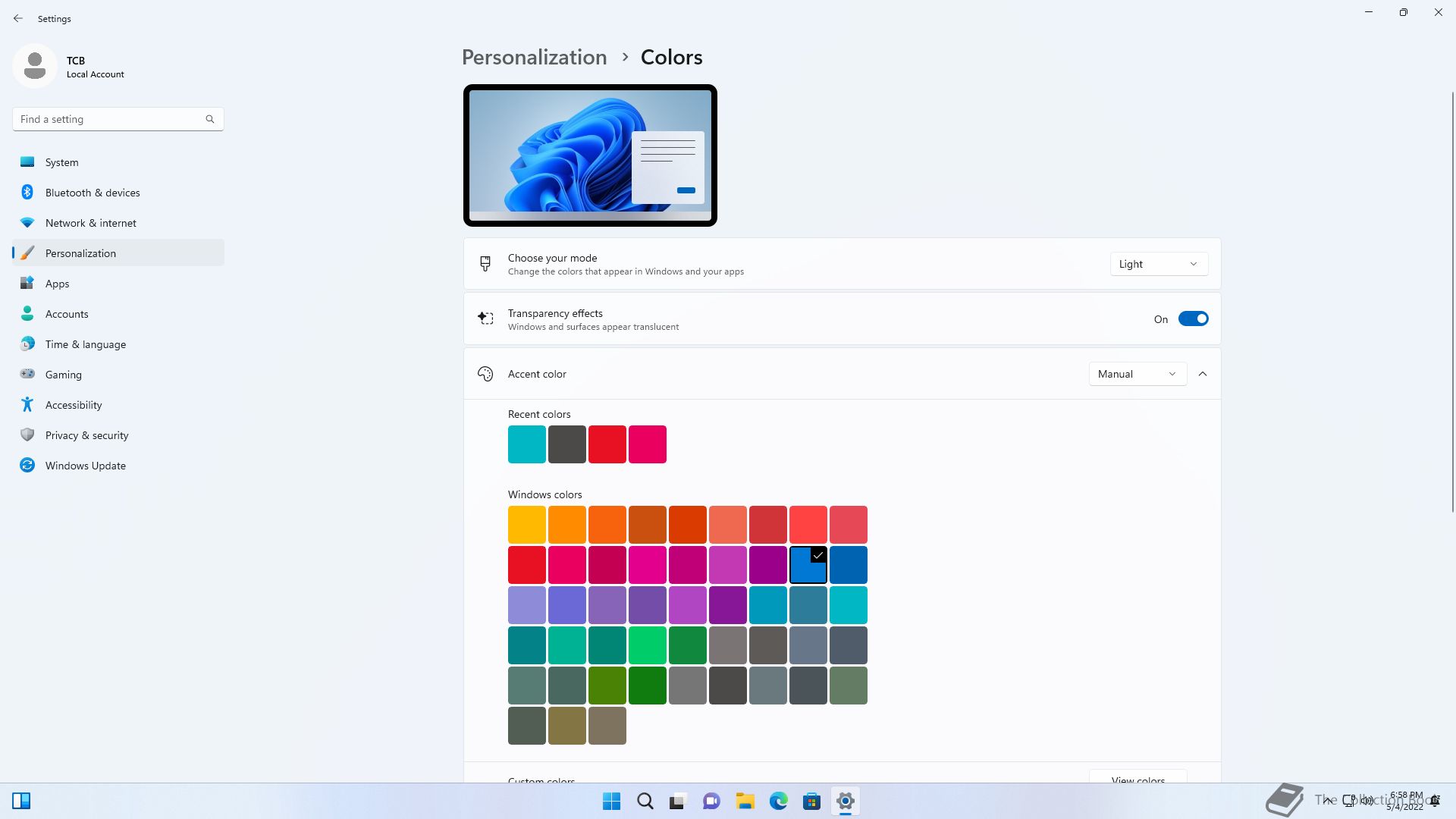Select Personalization in sidebar
The image size is (1456, 819).
(118, 253)
